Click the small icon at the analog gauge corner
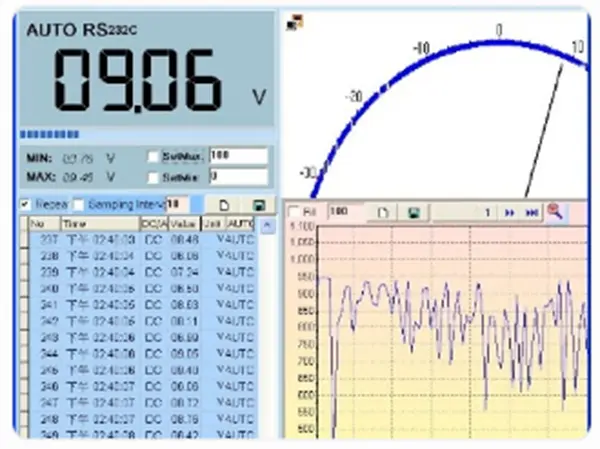This screenshot has width=600, height=449. [295, 23]
